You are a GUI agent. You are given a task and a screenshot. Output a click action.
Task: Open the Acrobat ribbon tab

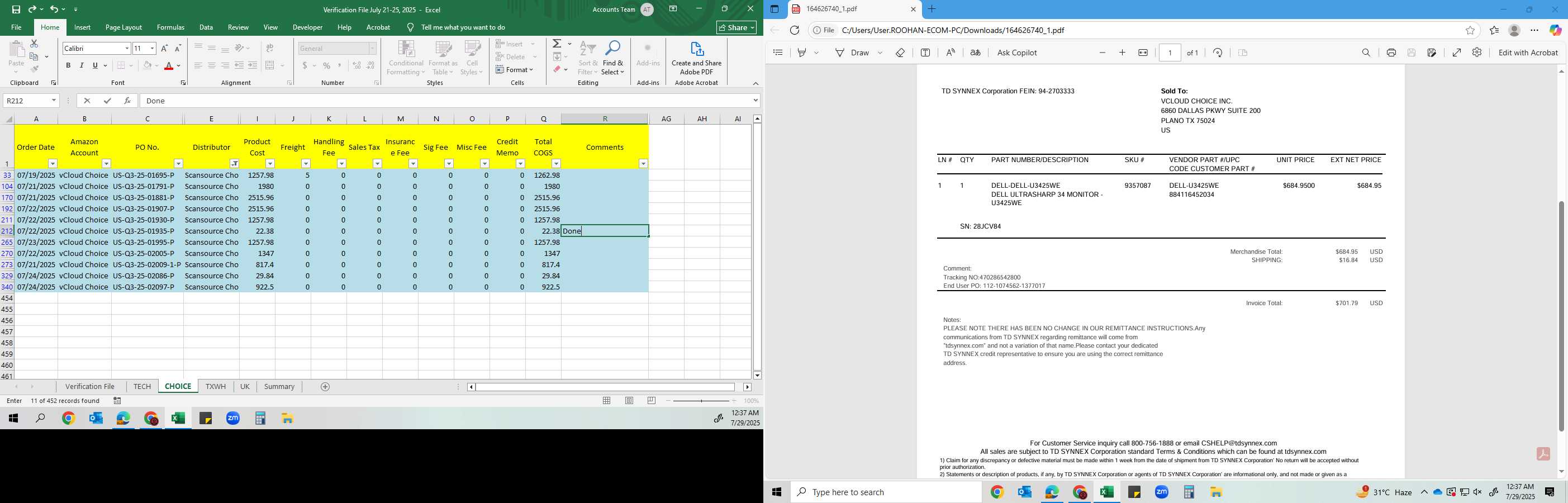[x=378, y=27]
